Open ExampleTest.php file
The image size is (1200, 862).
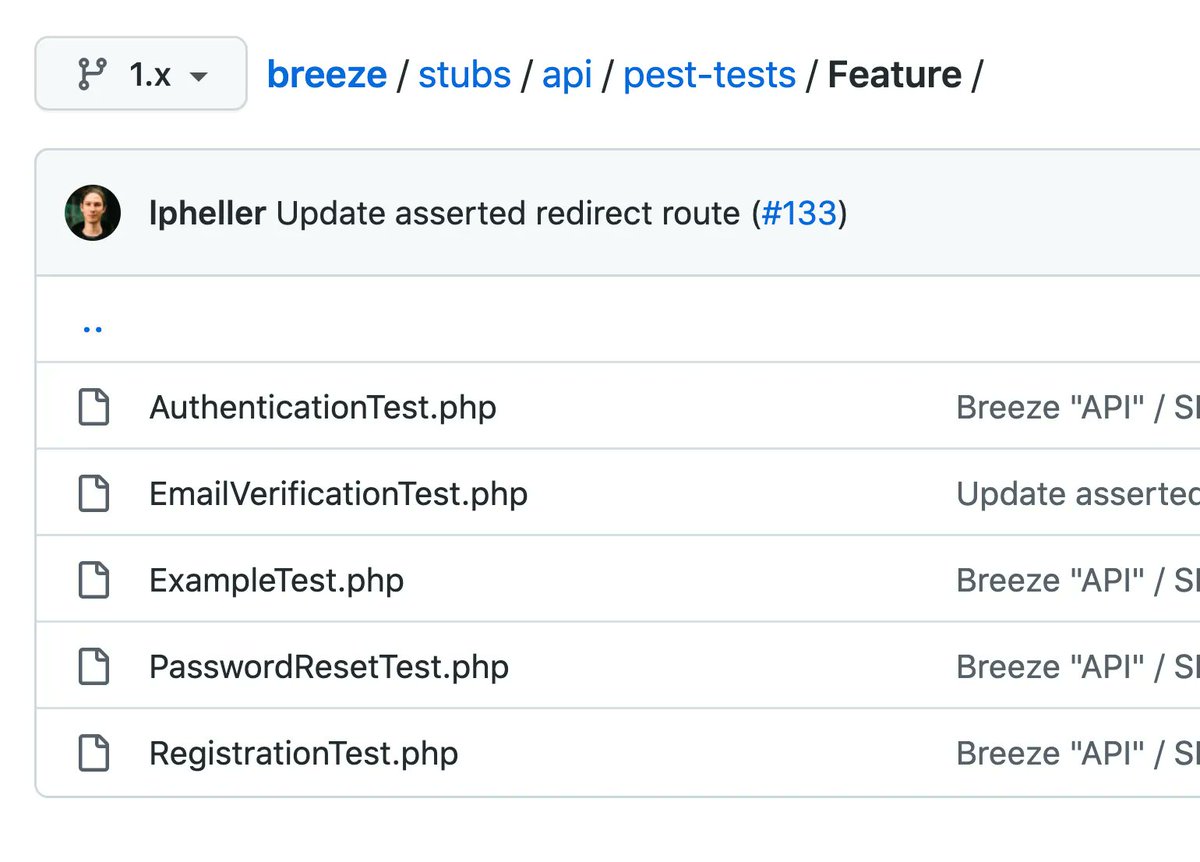276,581
